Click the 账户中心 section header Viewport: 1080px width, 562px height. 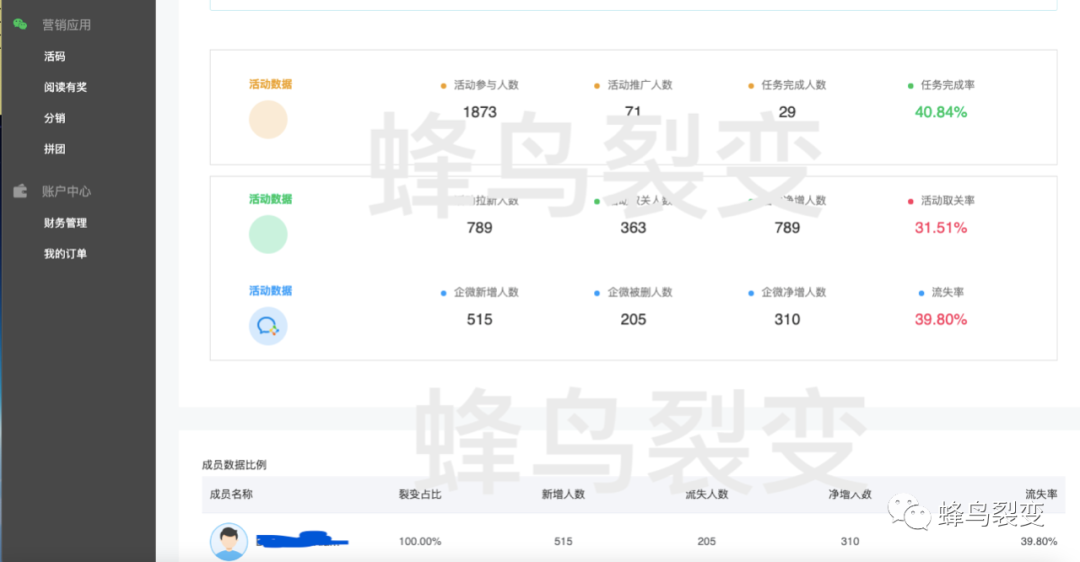(x=66, y=191)
